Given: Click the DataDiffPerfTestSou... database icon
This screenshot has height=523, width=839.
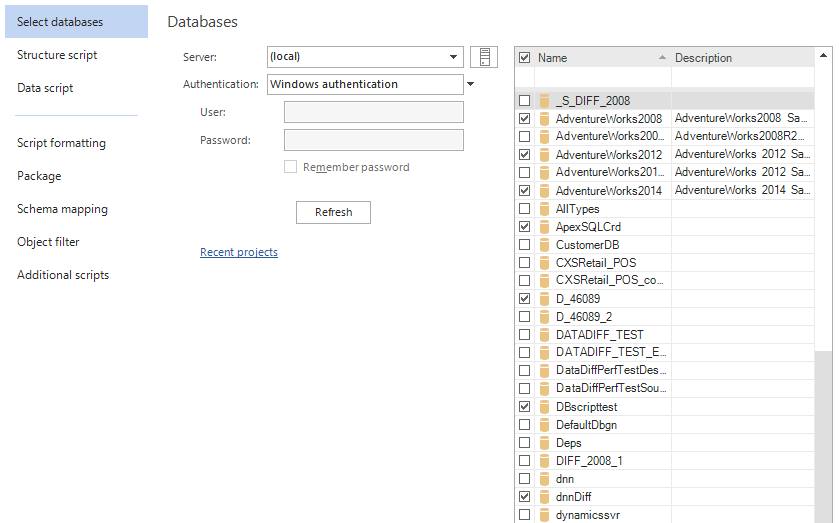Looking at the screenshot, I should 544,389.
